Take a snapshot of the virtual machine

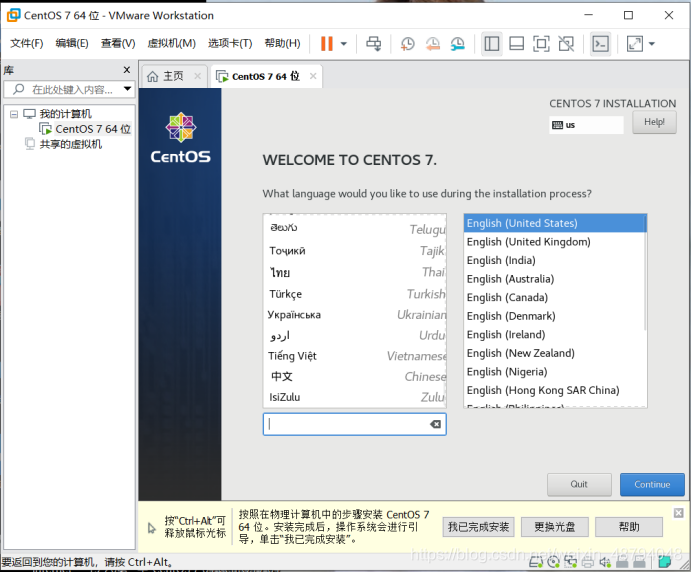[407, 43]
